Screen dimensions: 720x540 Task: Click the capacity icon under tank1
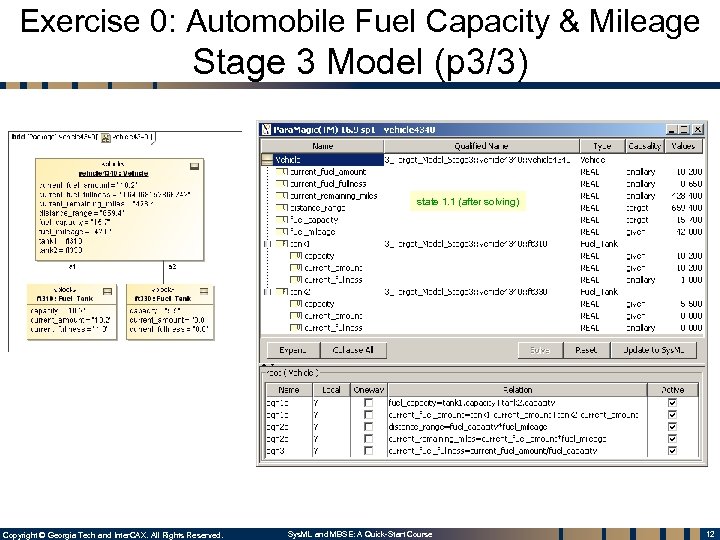tap(296, 256)
